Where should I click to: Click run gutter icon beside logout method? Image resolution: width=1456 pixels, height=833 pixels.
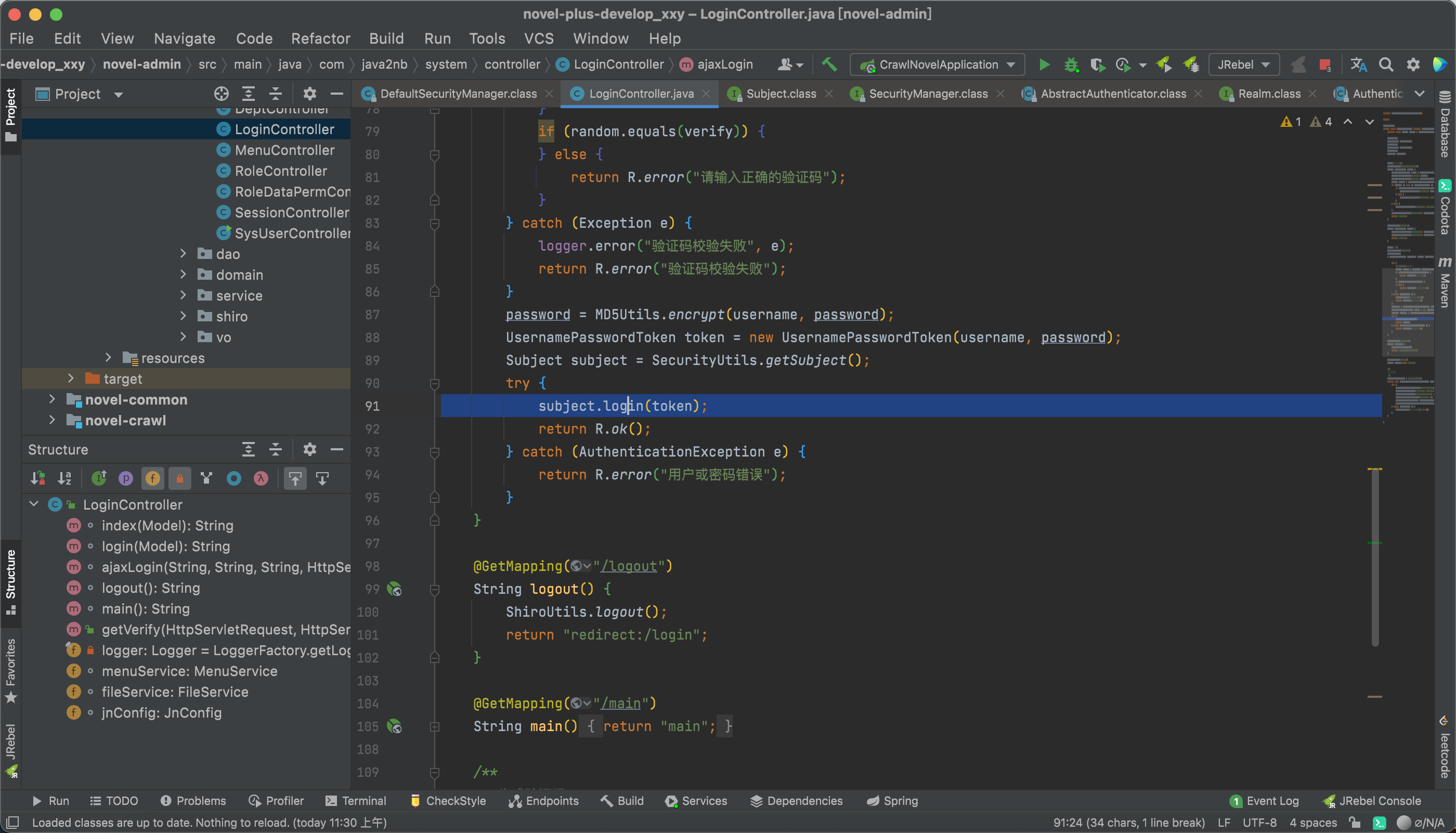(x=394, y=589)
